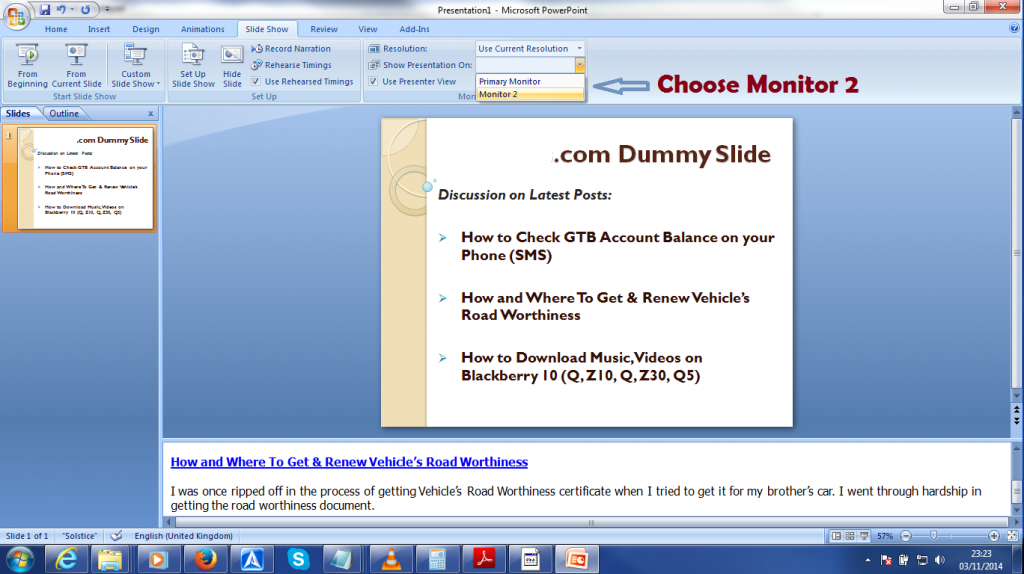Save presentation from Quick Access Toolbar
Image resolution: width=1024 pixels, height=574 pixels.
coord(45,10)
